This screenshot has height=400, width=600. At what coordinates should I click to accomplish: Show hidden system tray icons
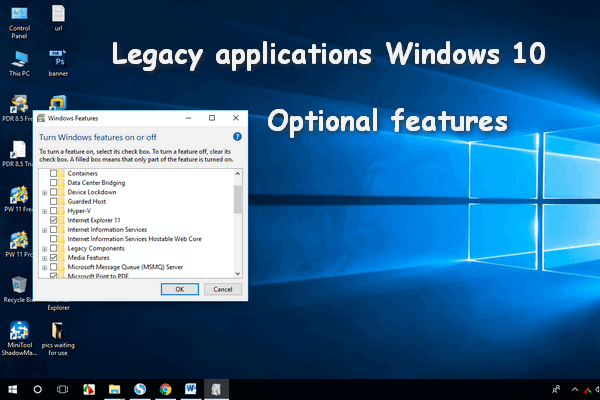(575, 389)
